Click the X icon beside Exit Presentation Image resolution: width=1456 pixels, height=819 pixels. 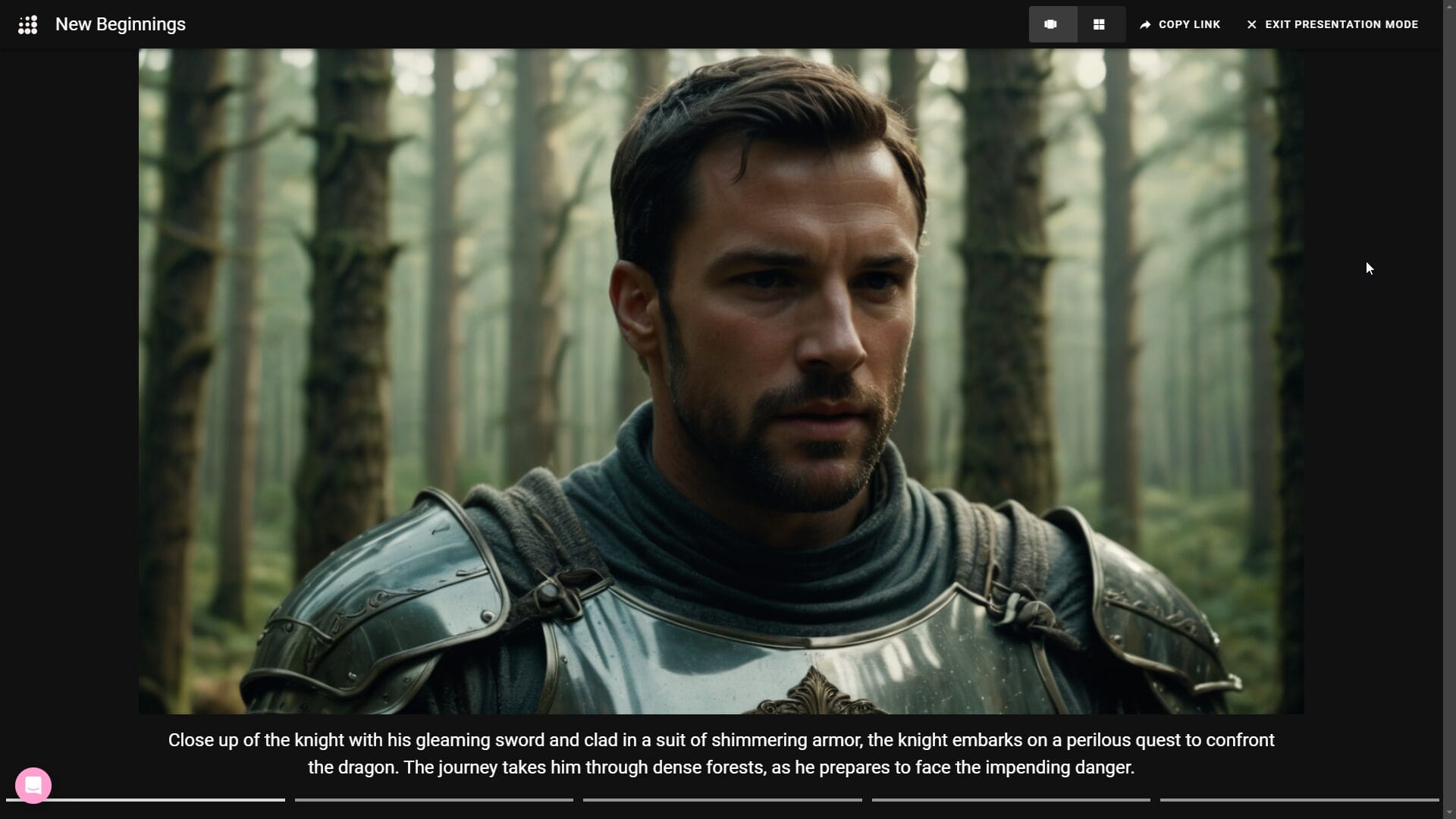coord(1252,25)
